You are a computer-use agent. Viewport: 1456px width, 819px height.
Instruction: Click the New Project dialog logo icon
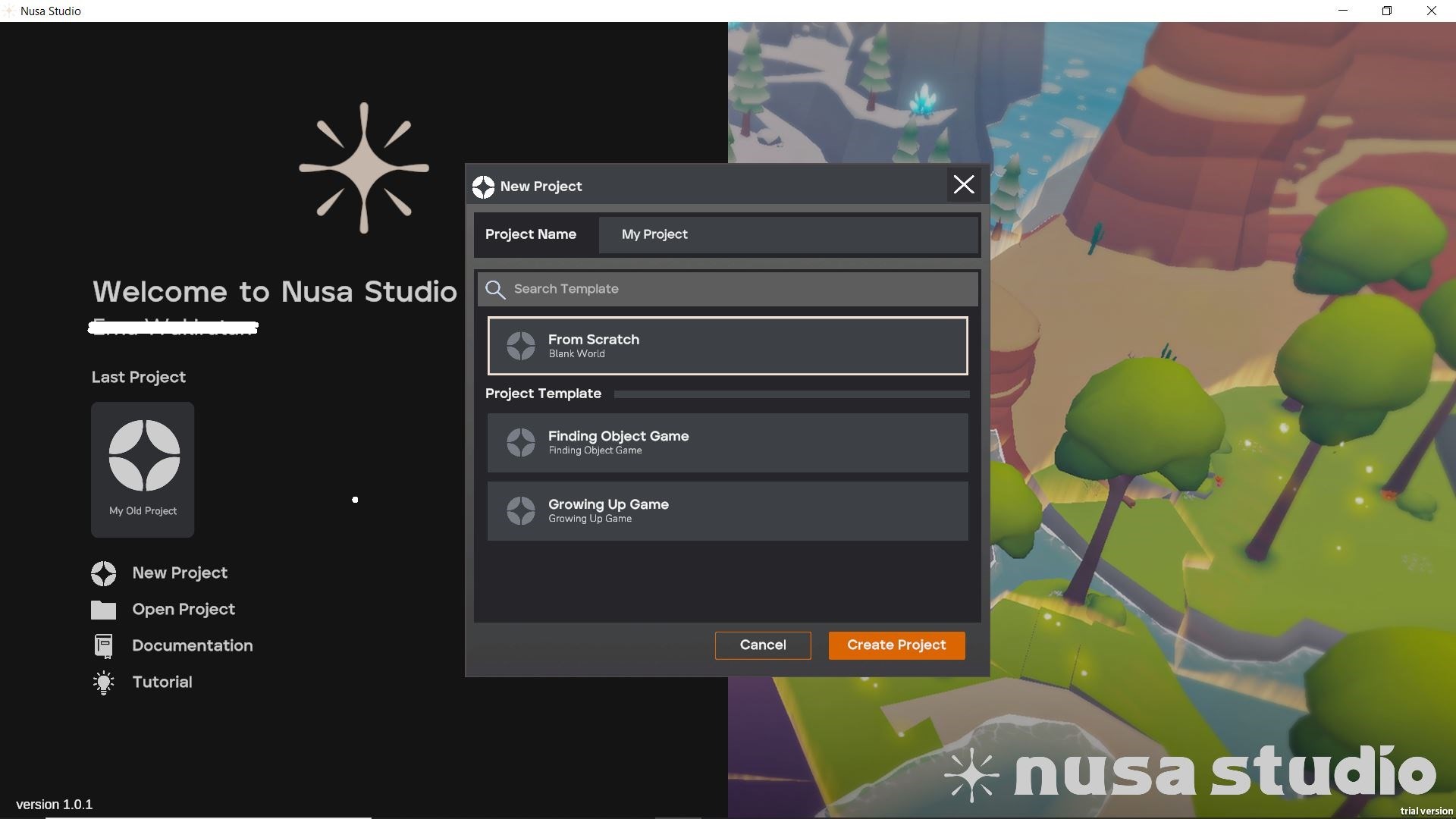point(483,187)
